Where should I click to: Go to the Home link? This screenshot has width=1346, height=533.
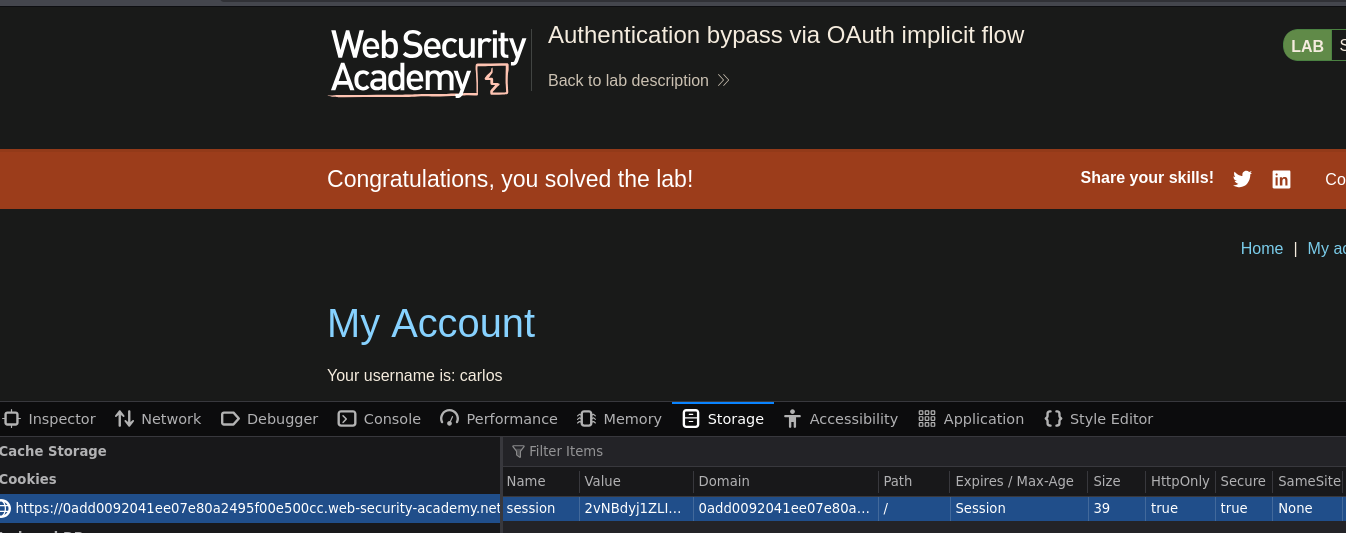[1262, 248]
